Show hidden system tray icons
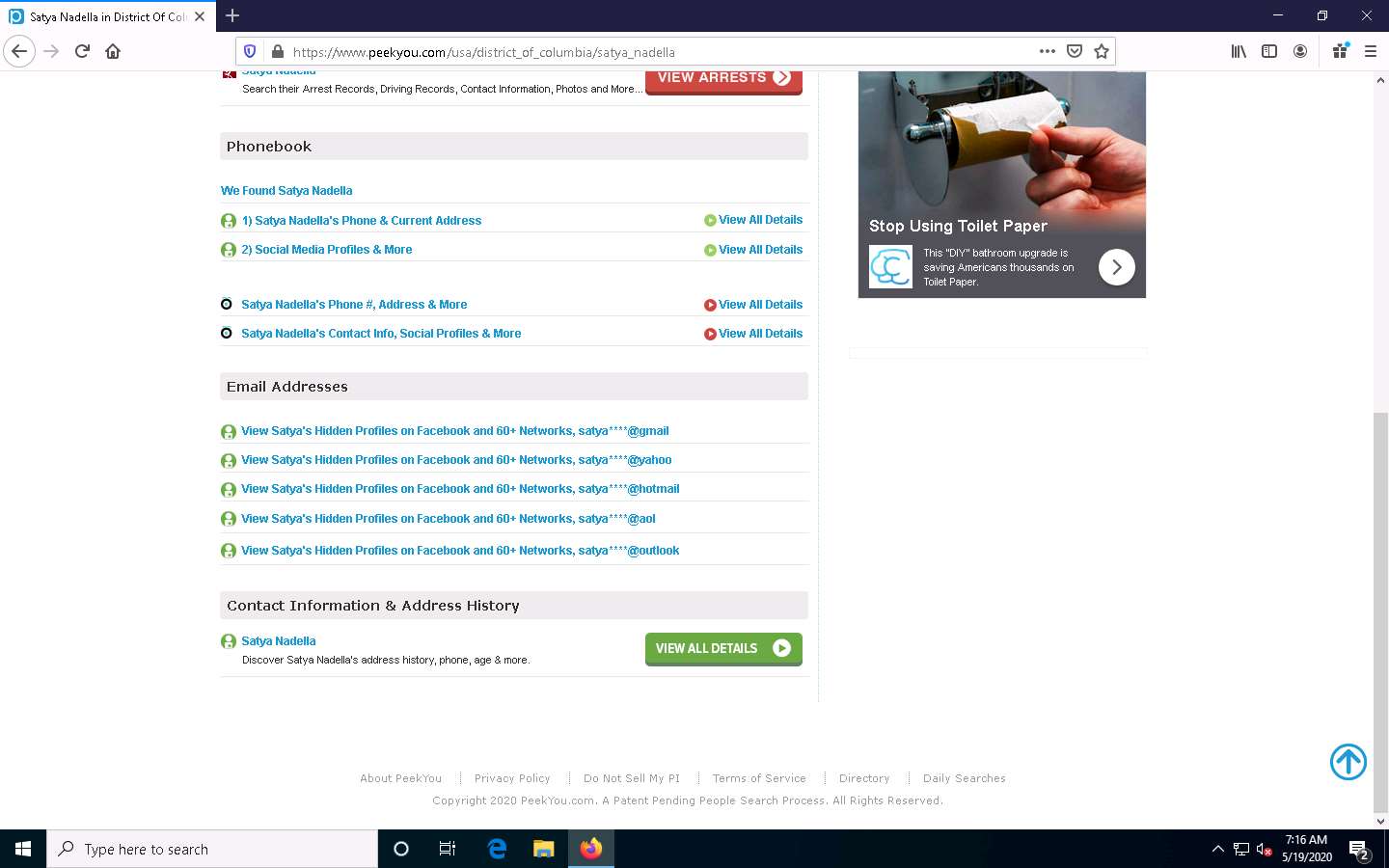 tap(1217, 850)
